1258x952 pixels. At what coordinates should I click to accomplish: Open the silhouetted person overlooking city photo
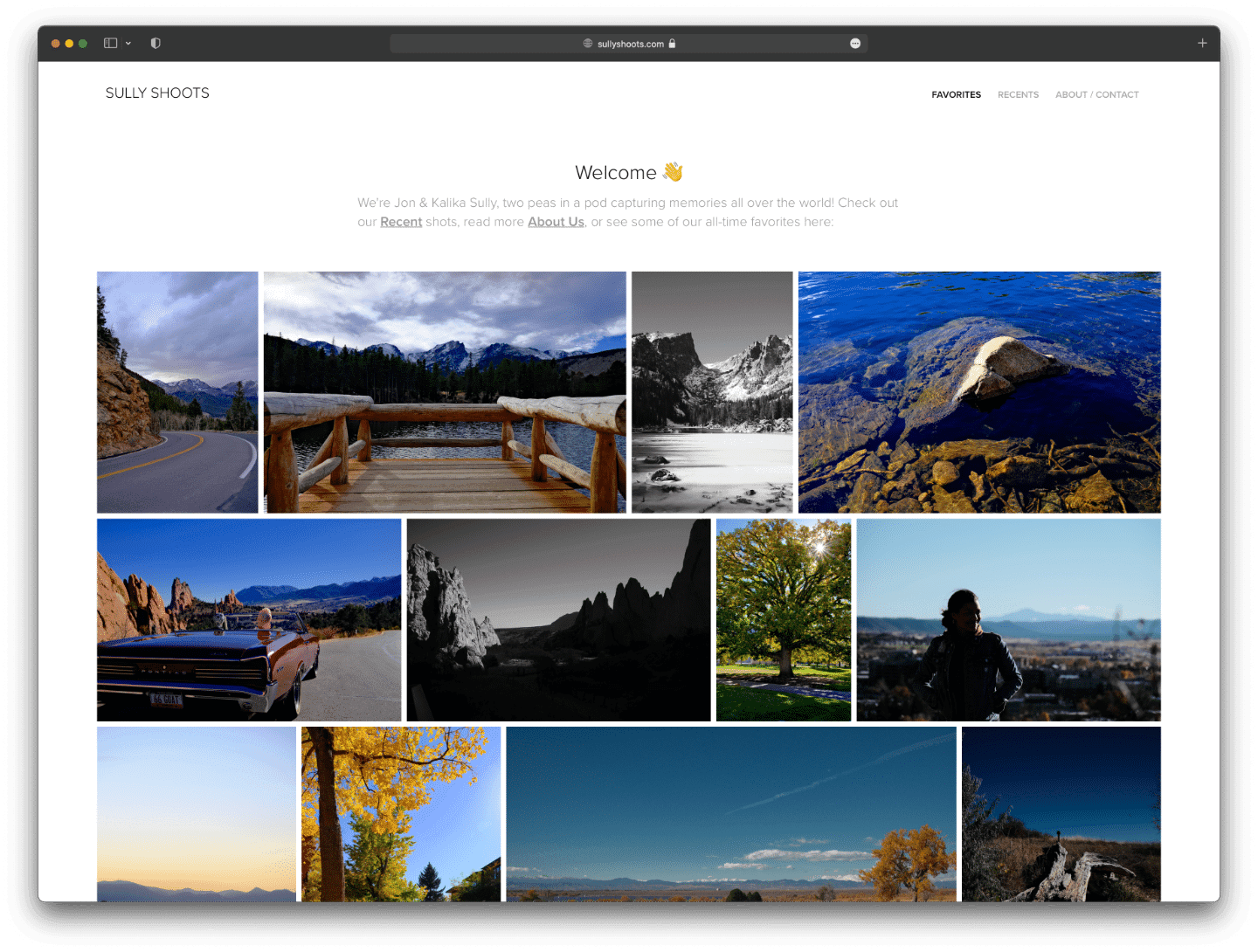coord(1008,620)
